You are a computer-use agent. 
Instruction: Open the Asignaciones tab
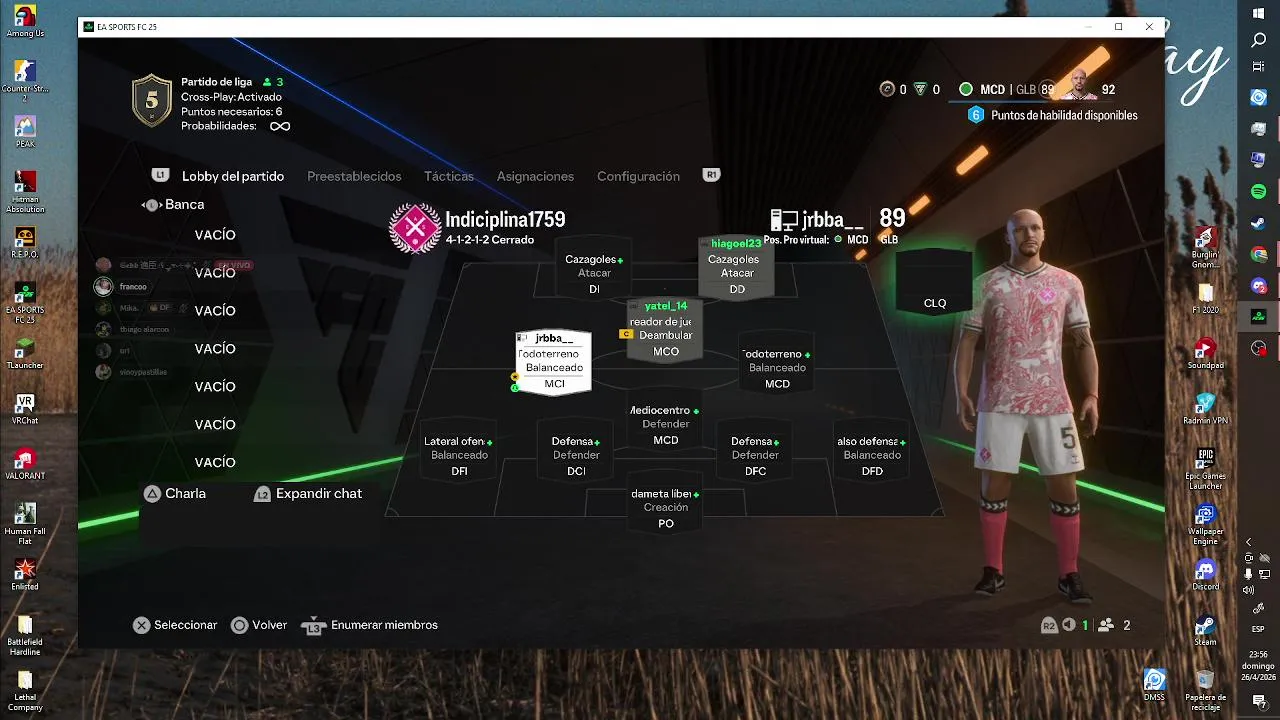[x=535, y=176]
